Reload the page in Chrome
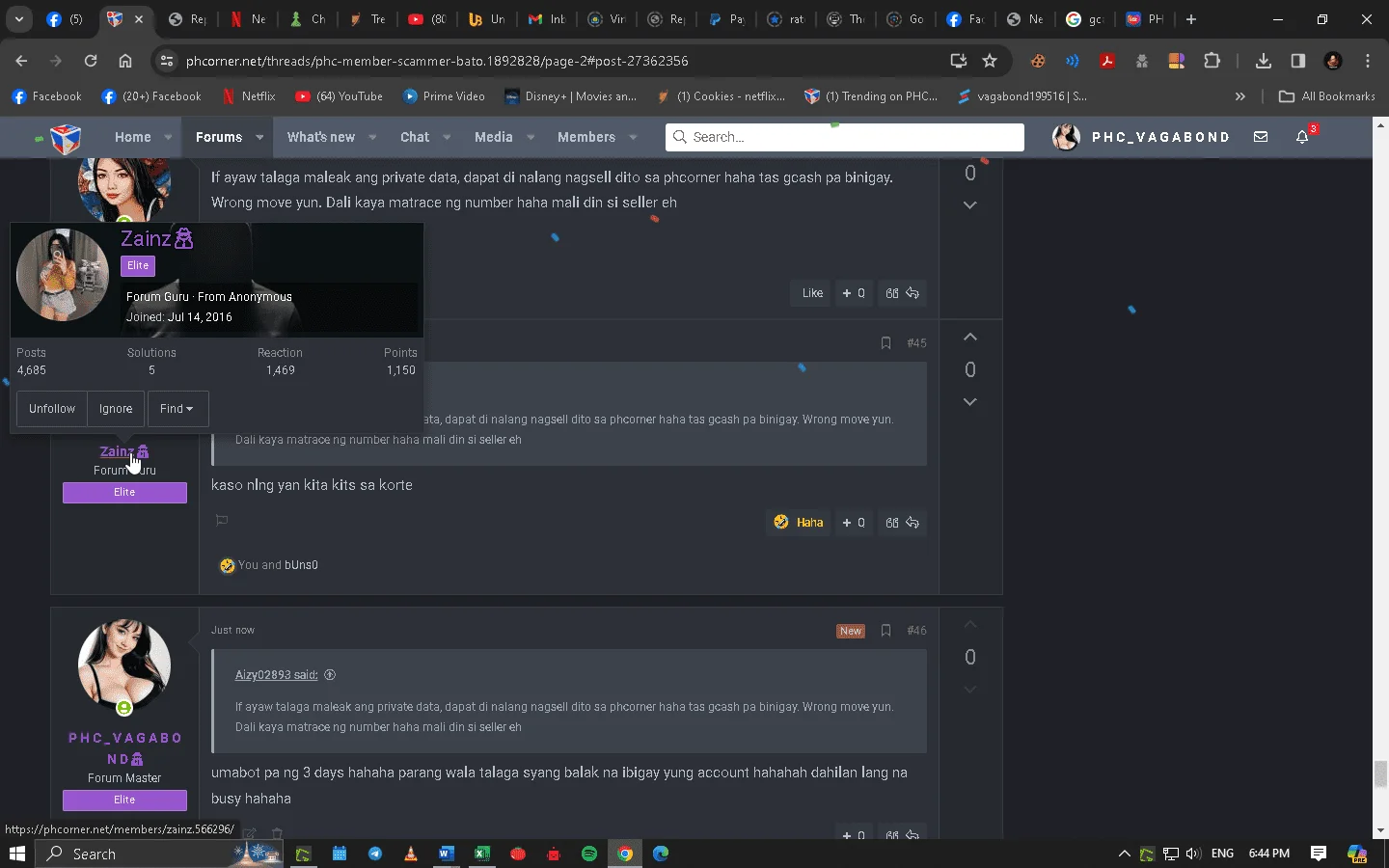 [x=91, y=61]
